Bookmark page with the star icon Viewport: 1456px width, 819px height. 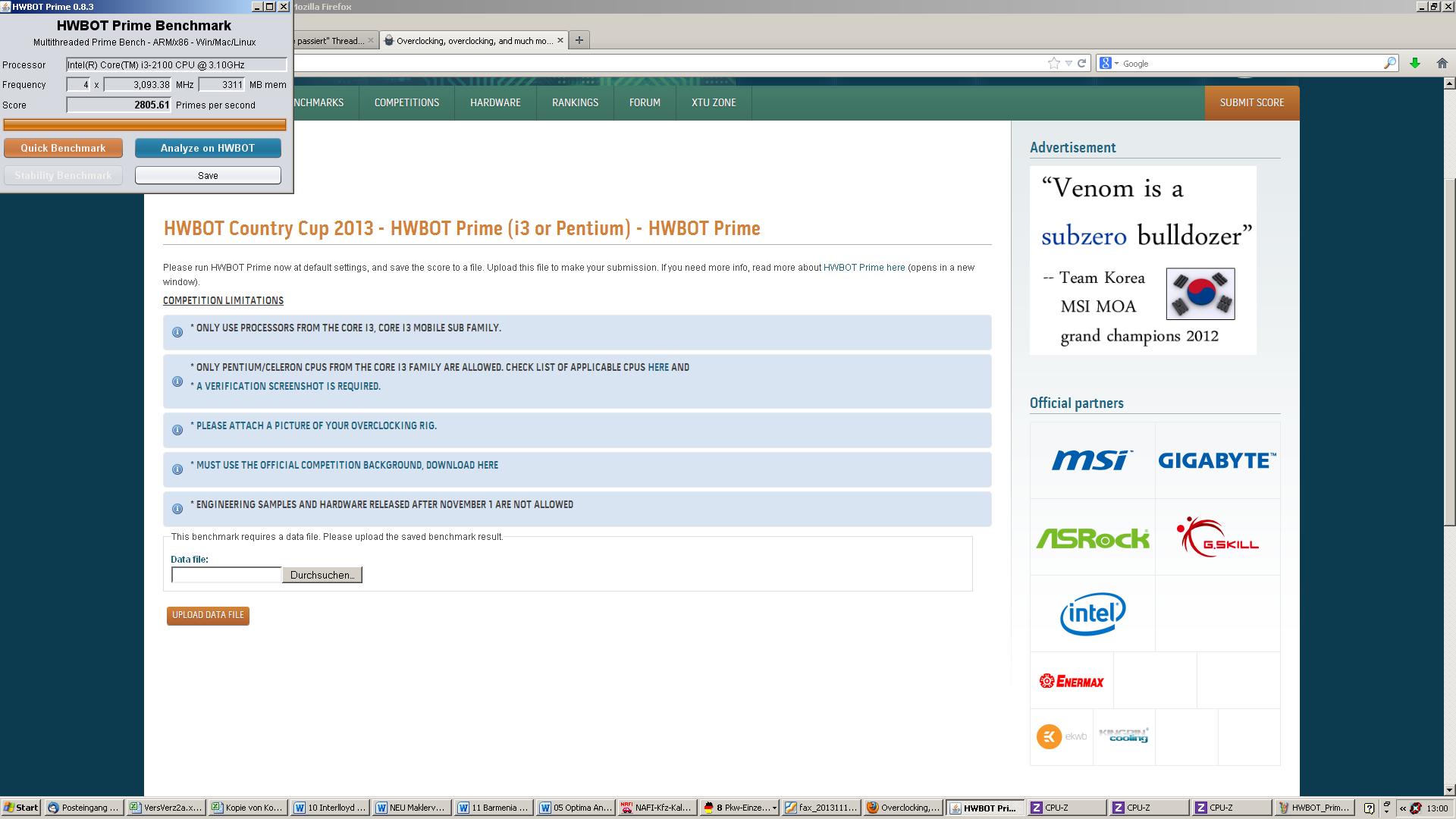click(1054, 63)
